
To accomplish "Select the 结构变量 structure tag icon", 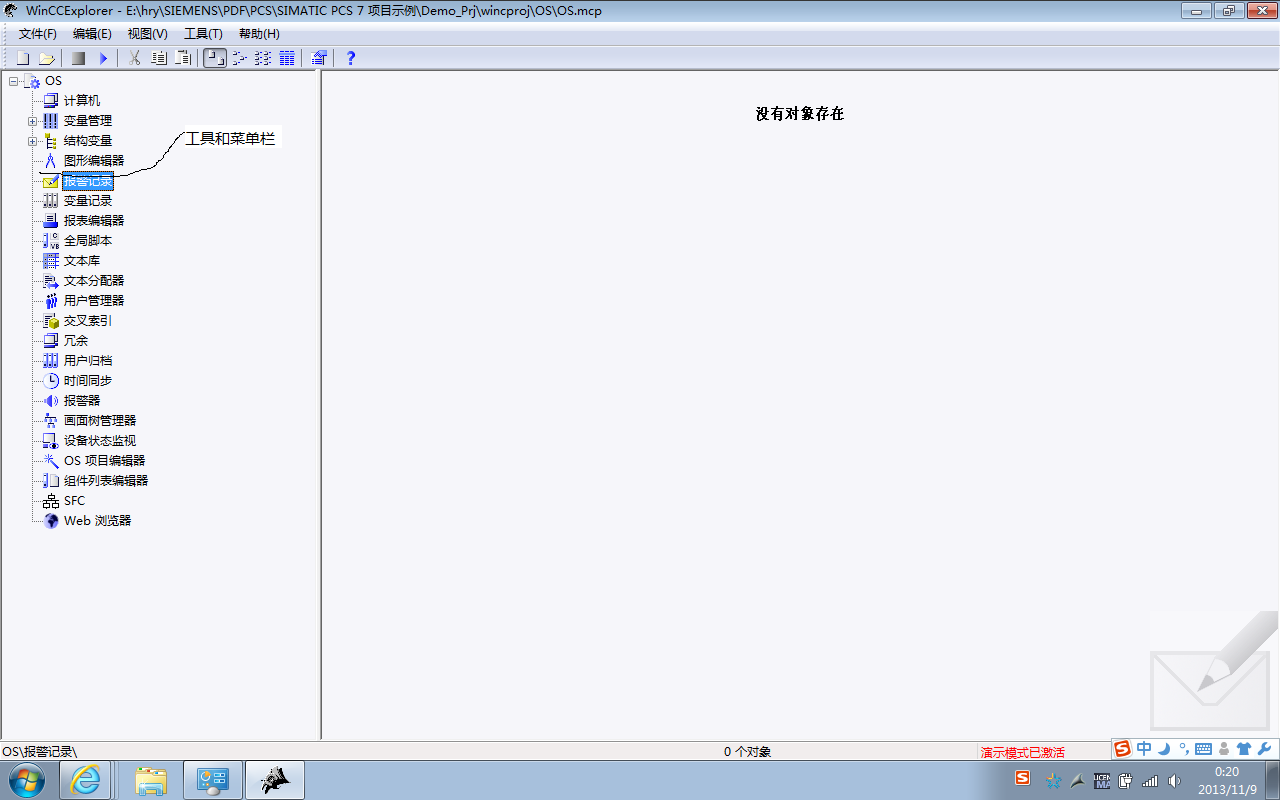I will pos(51,141).
